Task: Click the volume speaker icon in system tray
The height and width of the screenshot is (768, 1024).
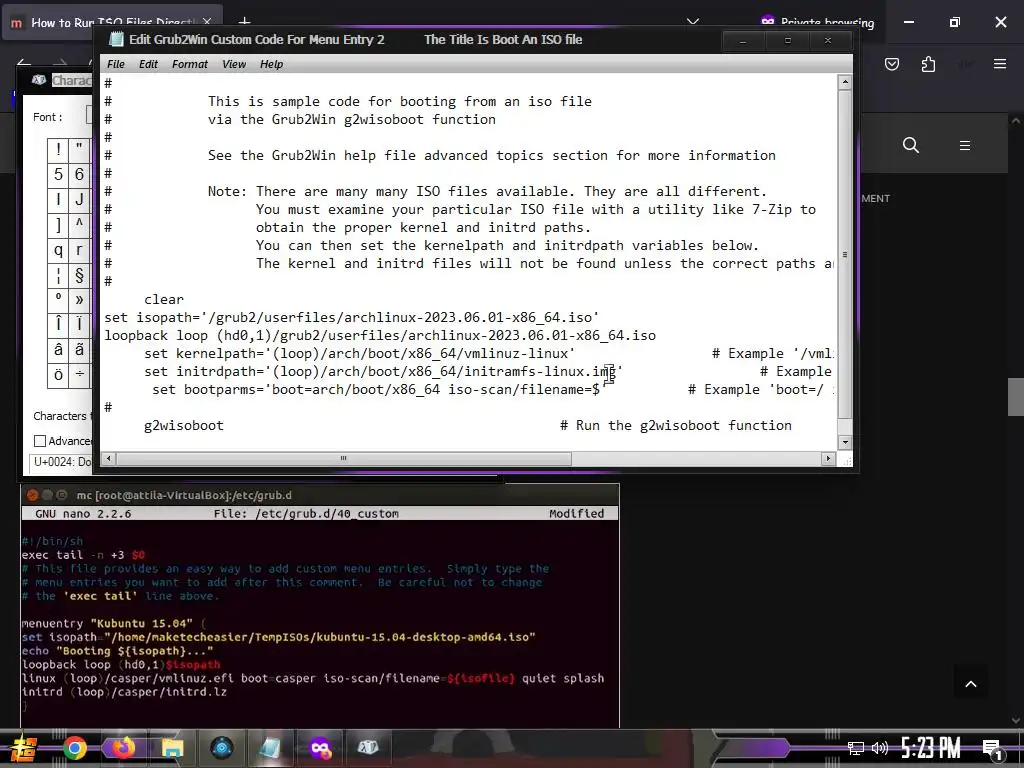Action: pyautogui.click(x=879, y=748)
